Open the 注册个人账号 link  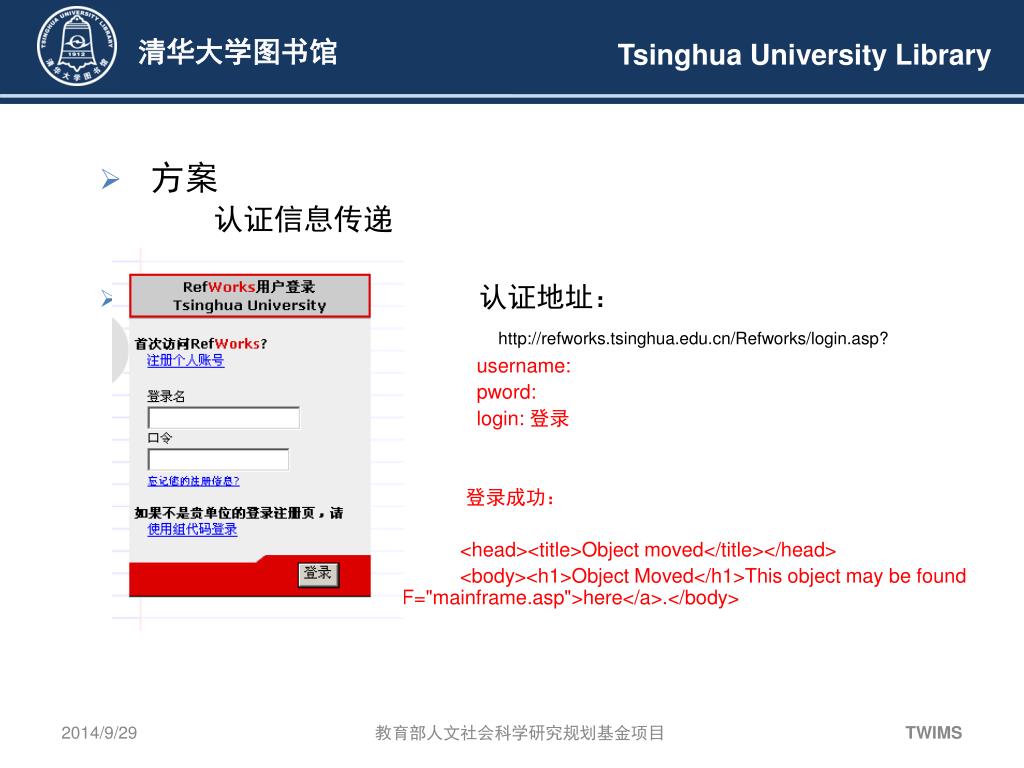coord(185,360)
